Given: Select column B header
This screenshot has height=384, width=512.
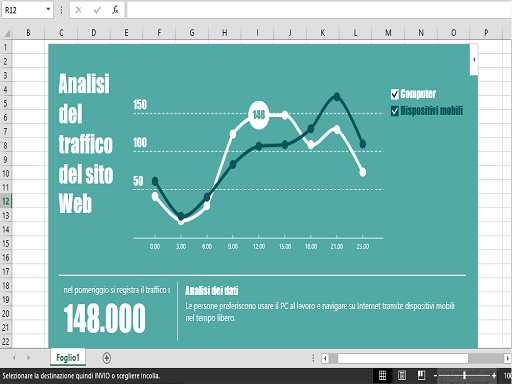Looking at the screenshot, I should [x=28, y=33].
